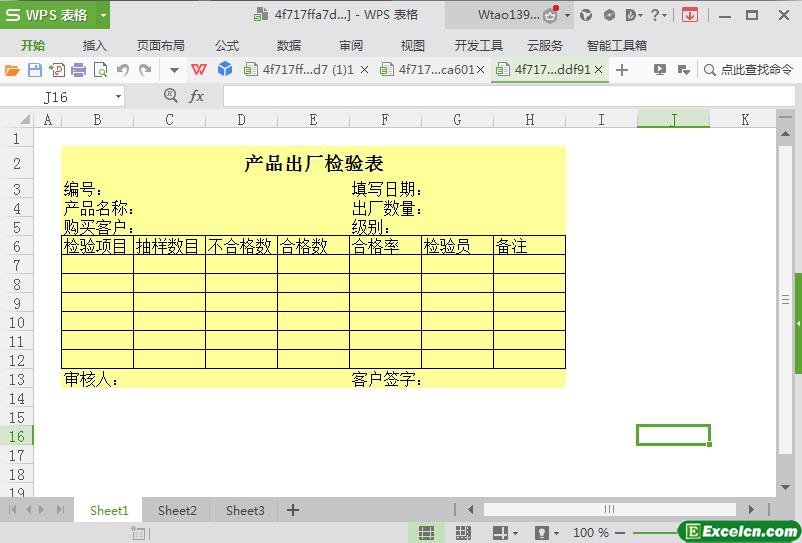Expand the quick access toolbar customize arrow
Screen dimensions: 802x543
174,70
